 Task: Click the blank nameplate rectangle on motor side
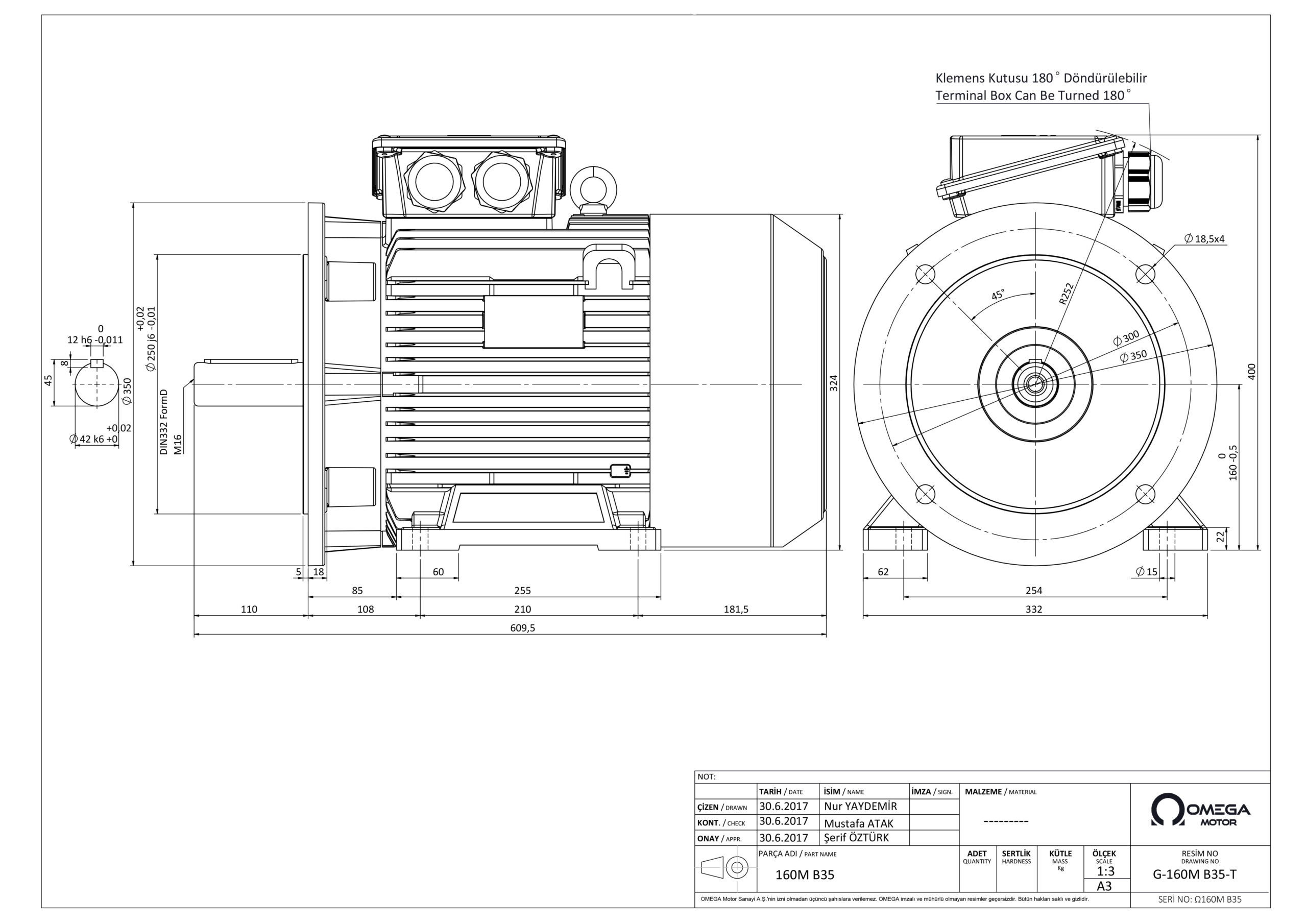534,322
